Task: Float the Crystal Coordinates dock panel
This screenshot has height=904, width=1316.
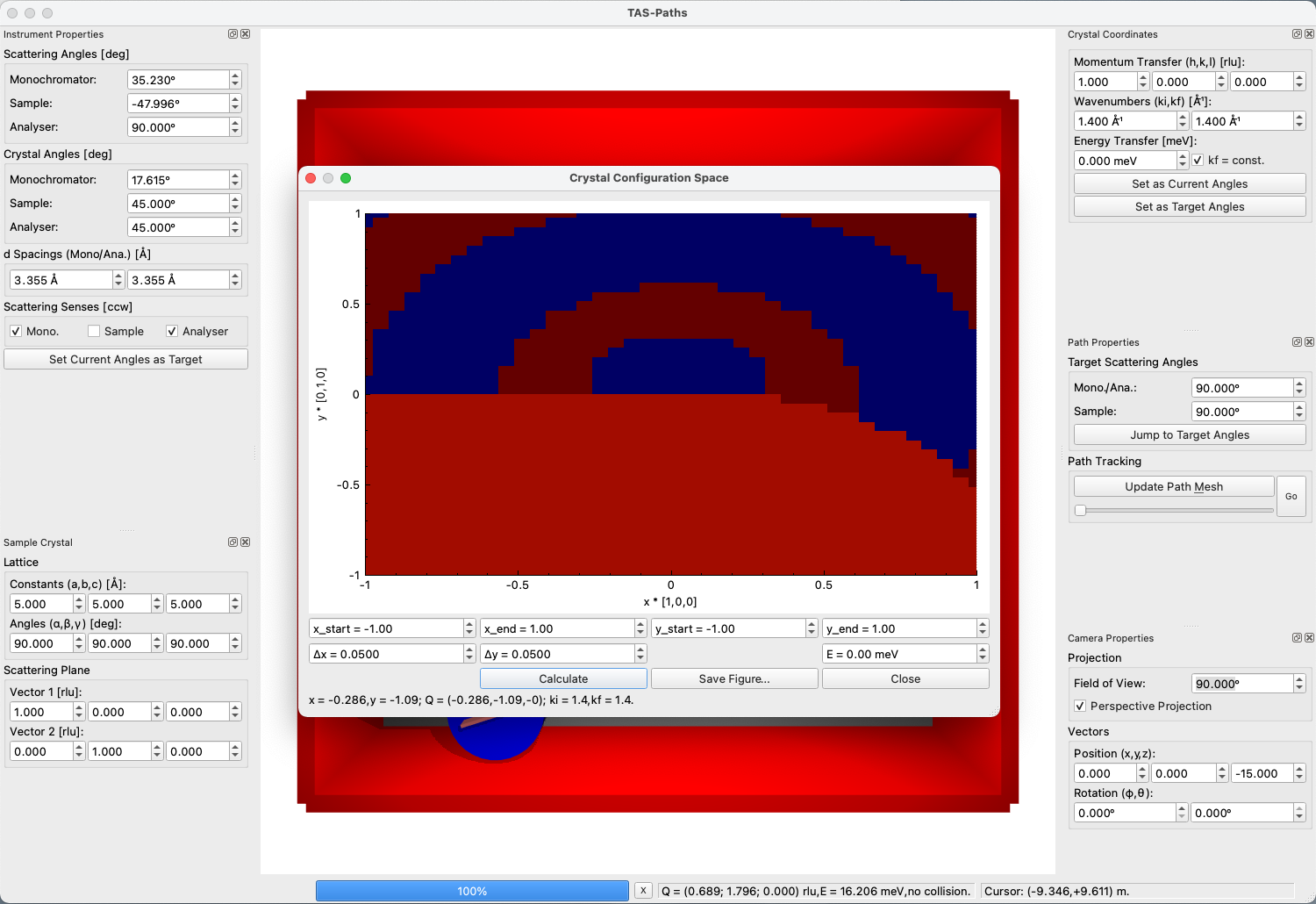Action: point(1297,34)
